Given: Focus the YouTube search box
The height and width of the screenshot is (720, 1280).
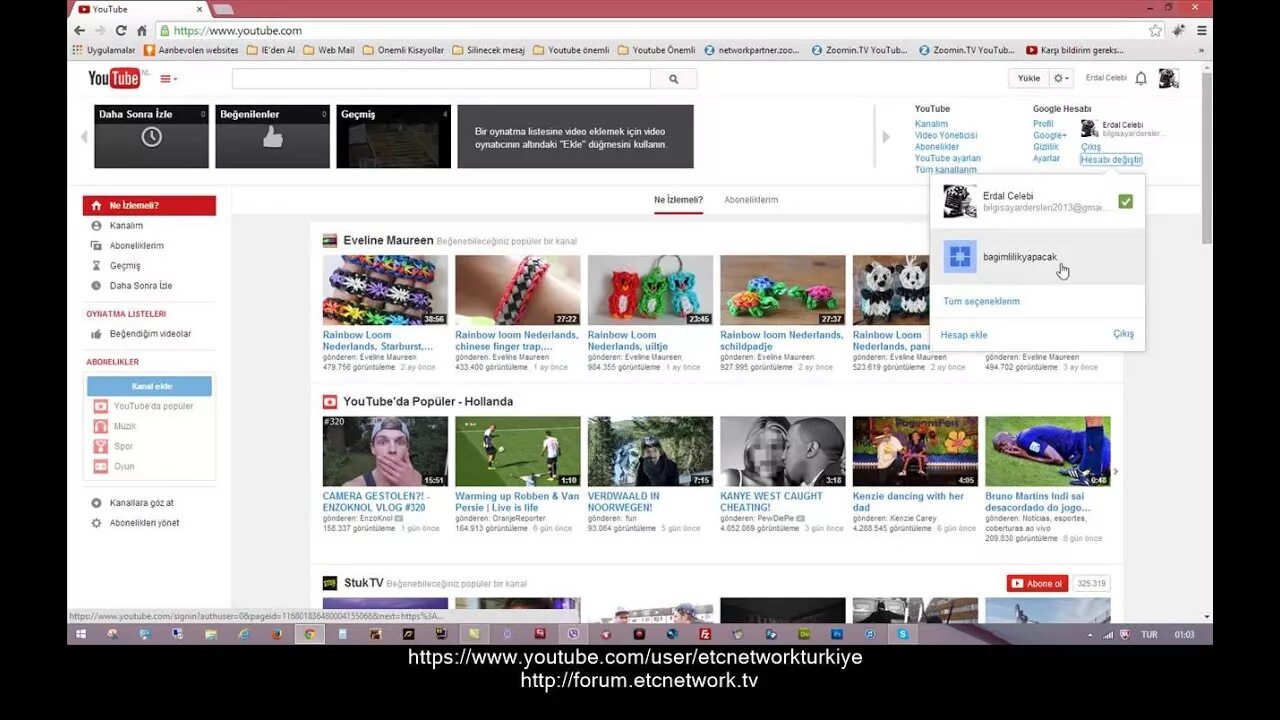Looking at the screenshot, I should (x=441, y=79).
